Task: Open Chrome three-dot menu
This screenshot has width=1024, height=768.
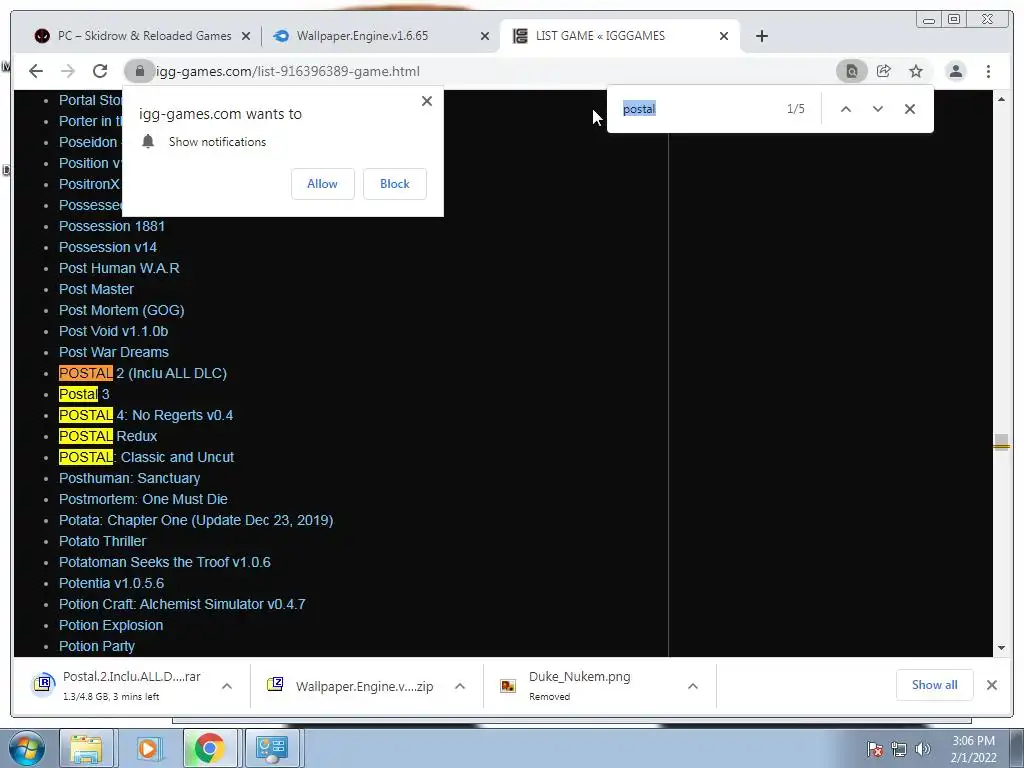Action: tap(988, 71)
